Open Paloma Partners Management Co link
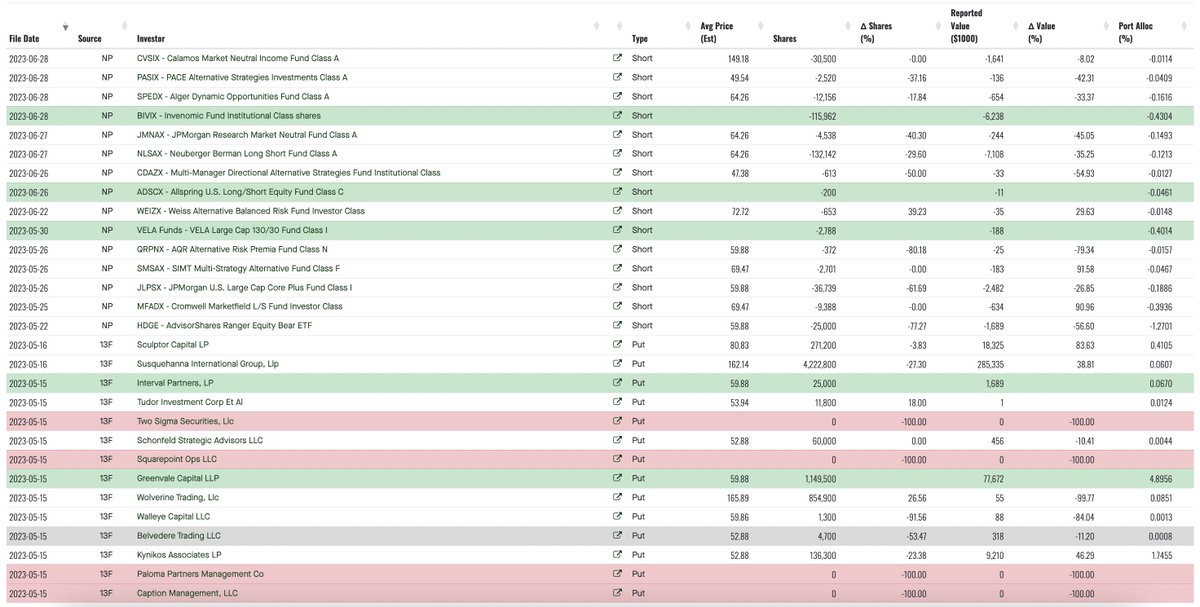Image resolution: width=1200 pixels, height=607 pixels. (x=200, y=574)
